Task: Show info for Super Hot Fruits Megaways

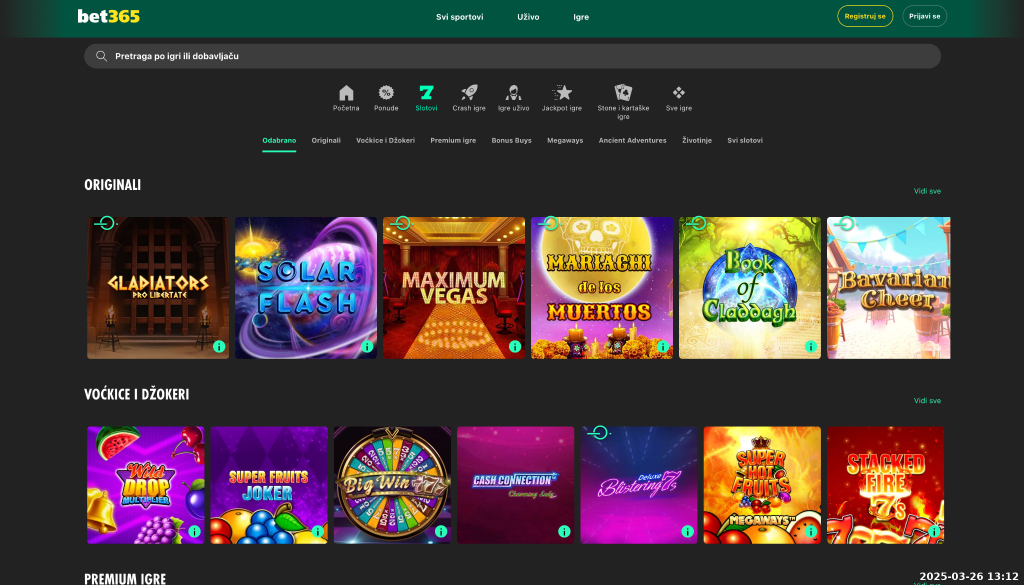Action: click(x=810, y=531)
